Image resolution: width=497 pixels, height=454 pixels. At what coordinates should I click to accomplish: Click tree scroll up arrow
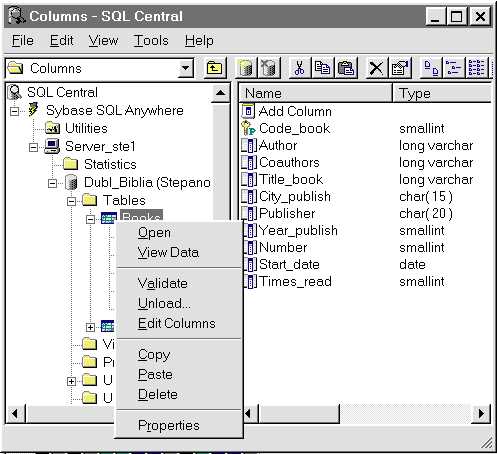(220, 93)
